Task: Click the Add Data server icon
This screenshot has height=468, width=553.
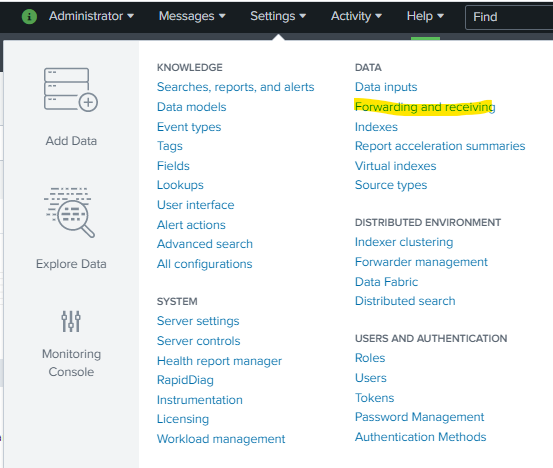Action: [71, 90]
